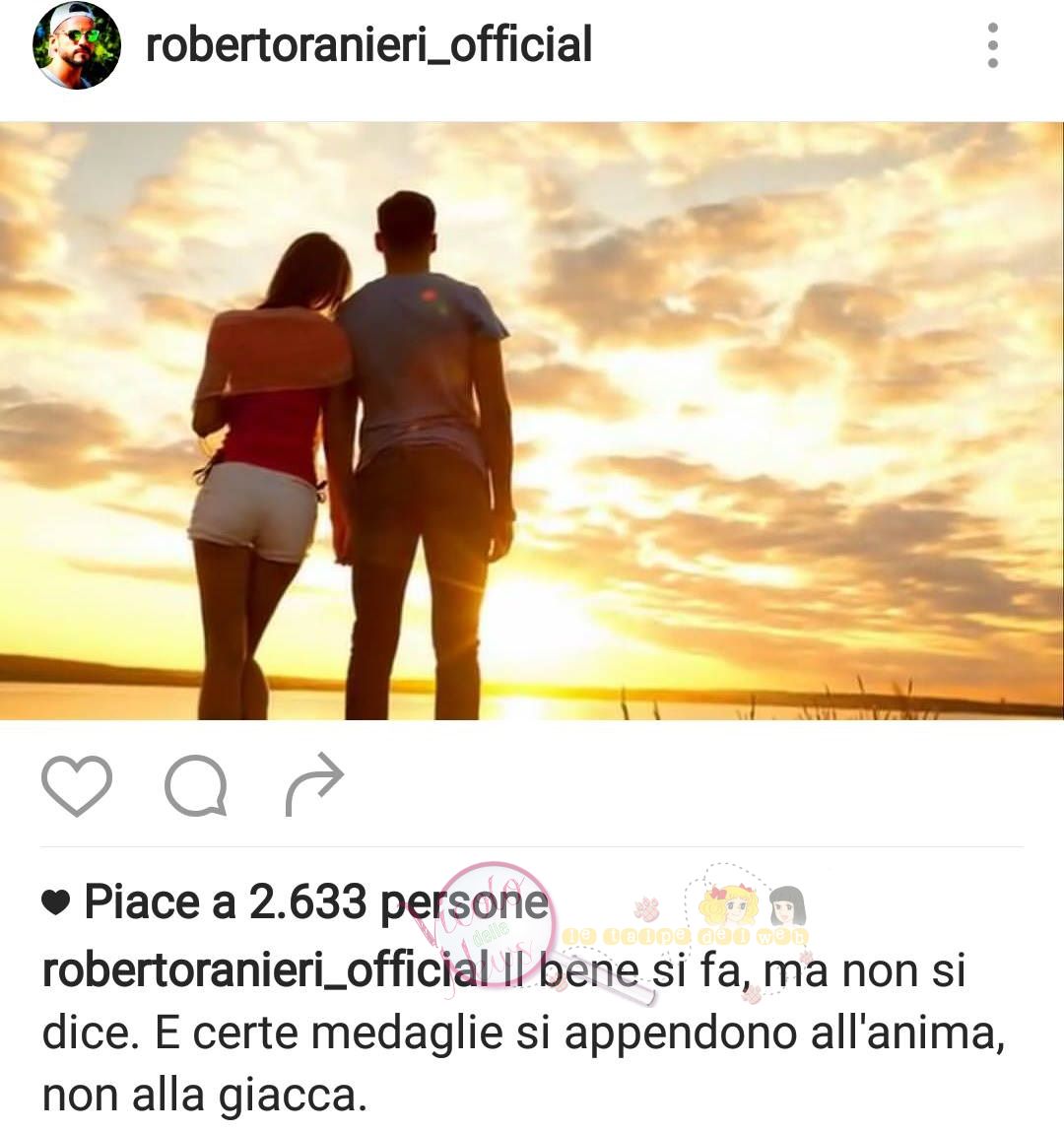Image resolution: width=1064 pixels, height=1133 pixels.
Task: Open the three-dot post options menu
Action: click(993, 44)
